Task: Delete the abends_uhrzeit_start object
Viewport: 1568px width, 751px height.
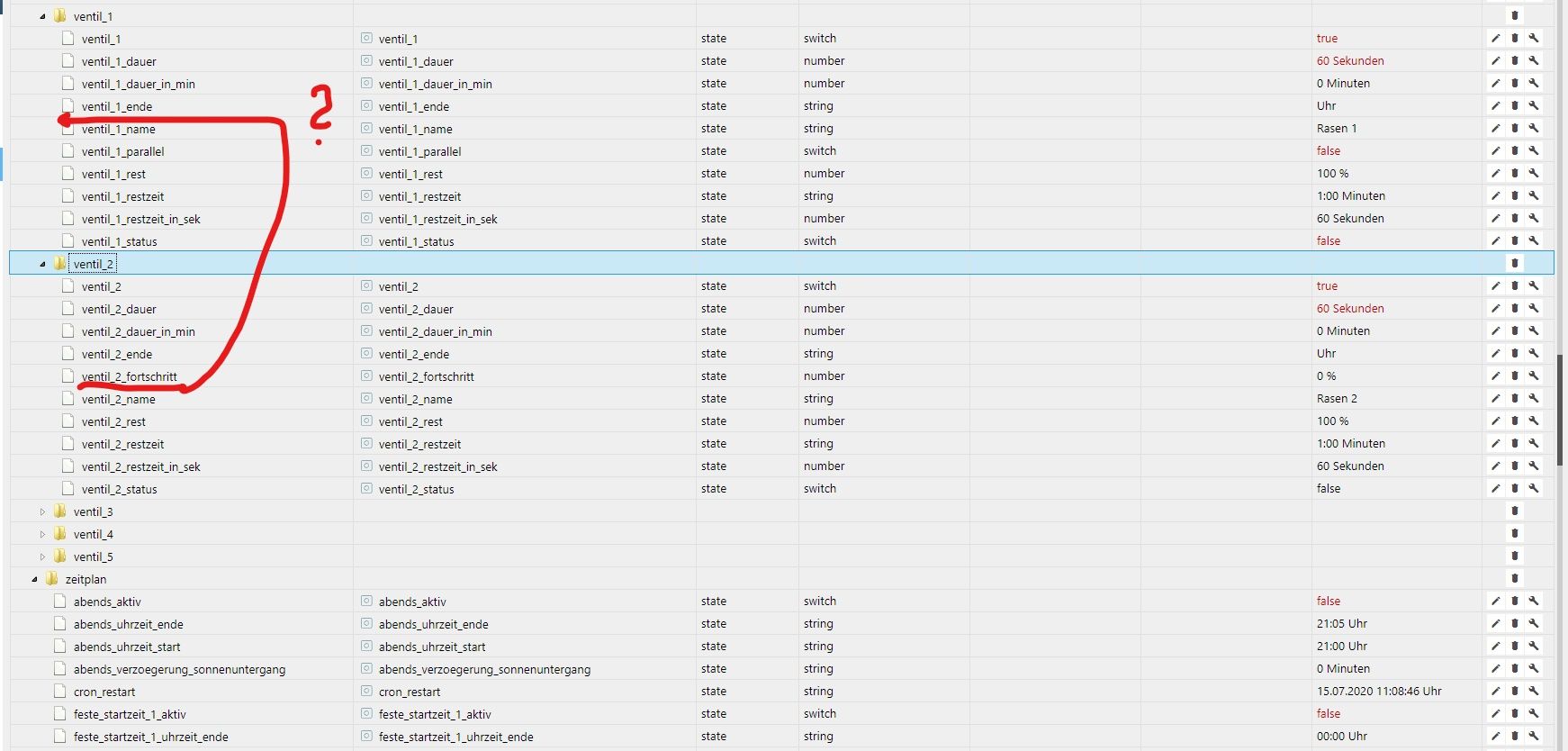Action: point(1515,646)
